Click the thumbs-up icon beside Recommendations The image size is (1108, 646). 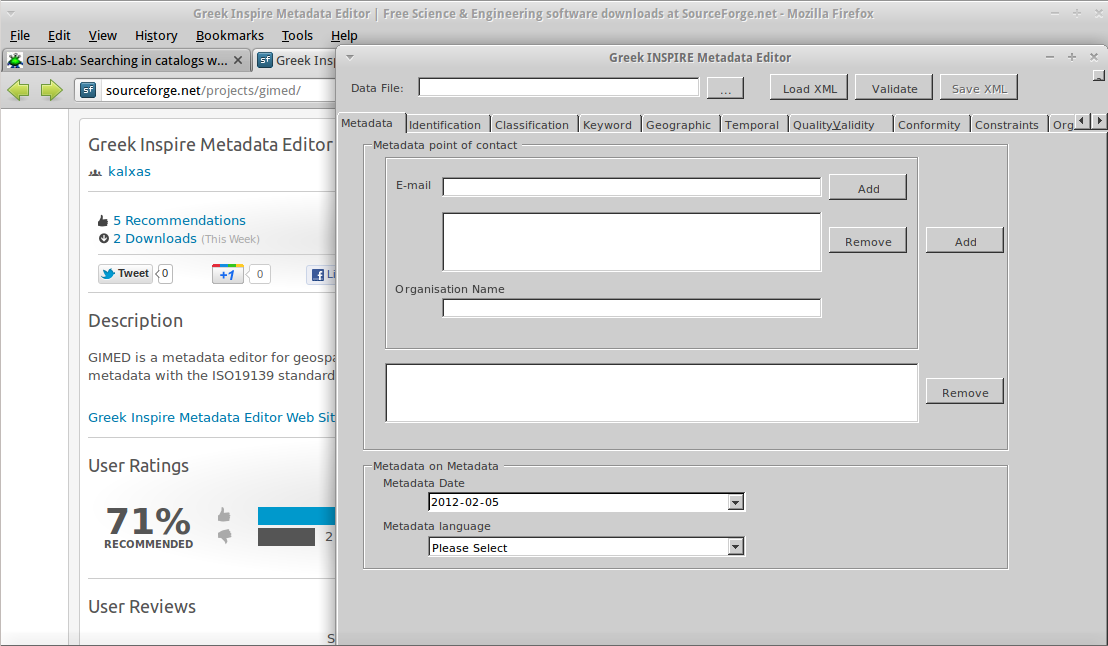pos(103,221)
